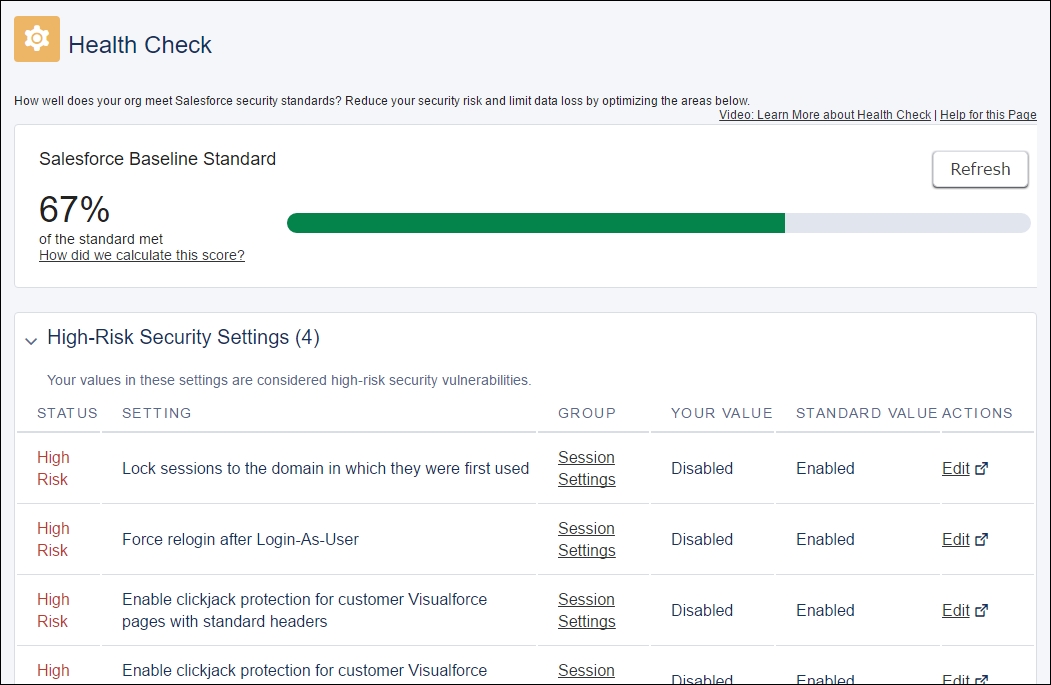This screenshot has width=1051, height=685.
Task: Open Session Settings group for Lock sessions row
Action: pyautogui.click(x=586, y=469)
